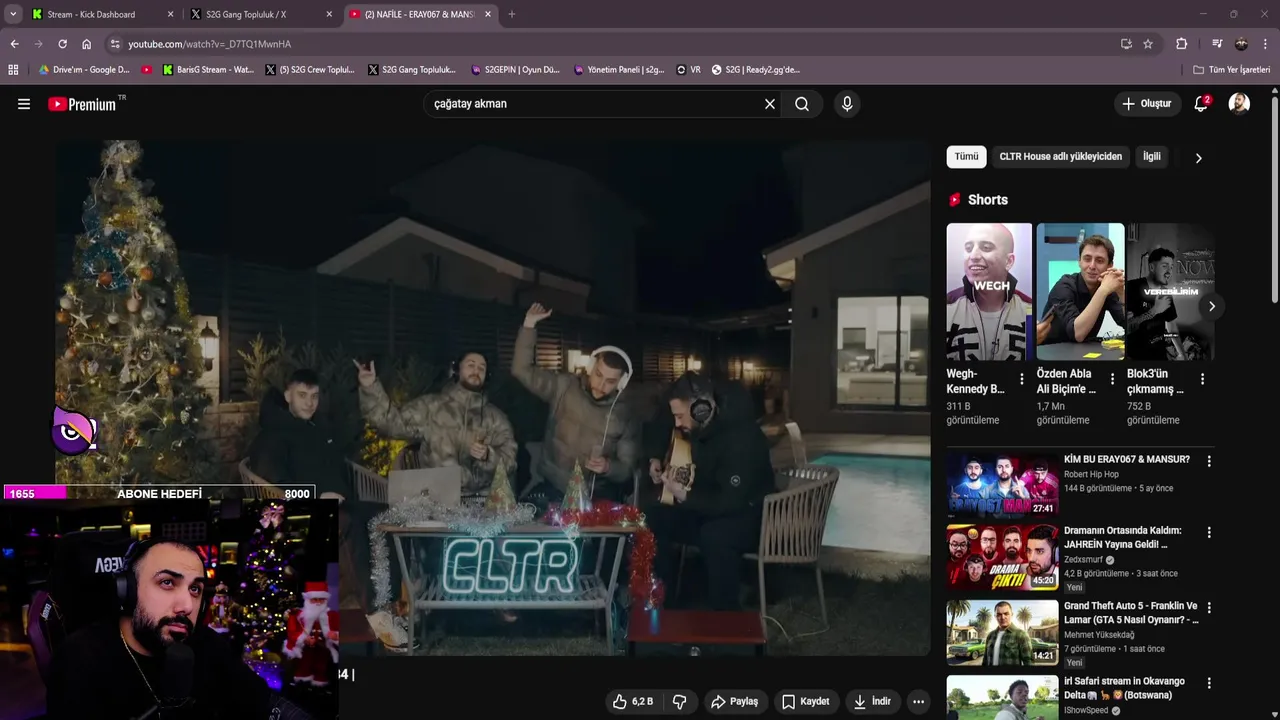The image size is (1280, 720).
Task: Open the Chrome profile avatar
Action: (1241, 44)
